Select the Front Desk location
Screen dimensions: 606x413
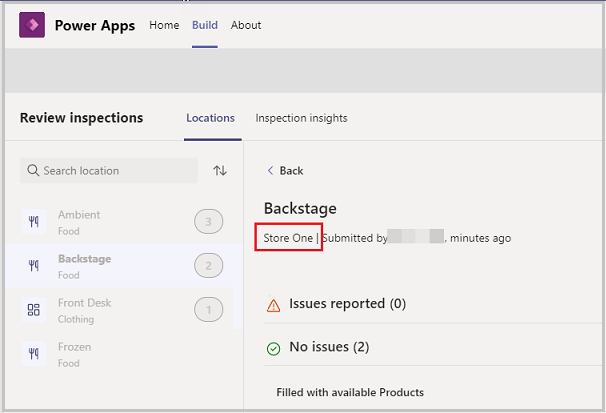tap(122, 310)
